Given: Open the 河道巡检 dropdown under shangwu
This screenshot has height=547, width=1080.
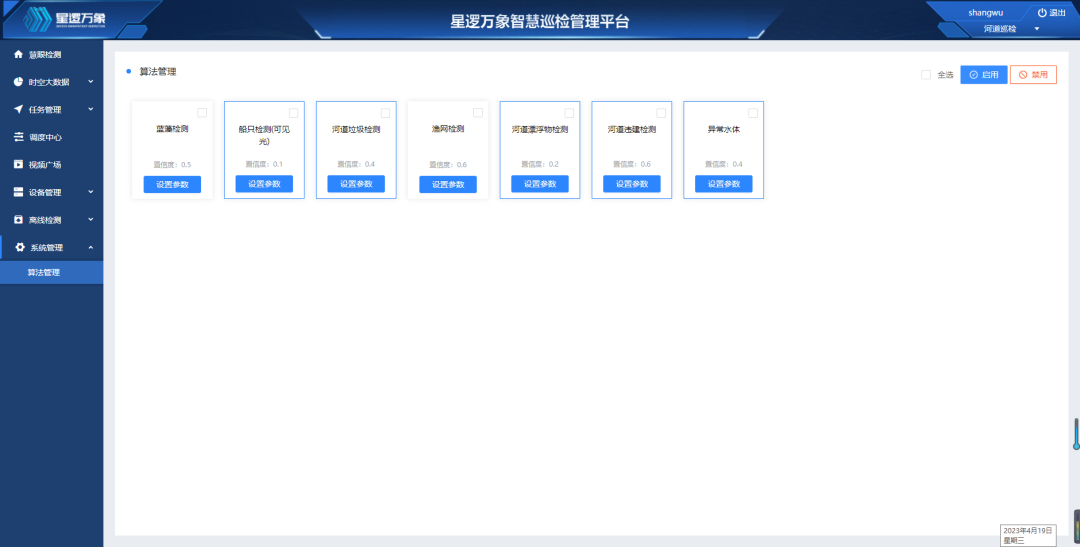Looking at the screenshot, I should [1036, 29].
